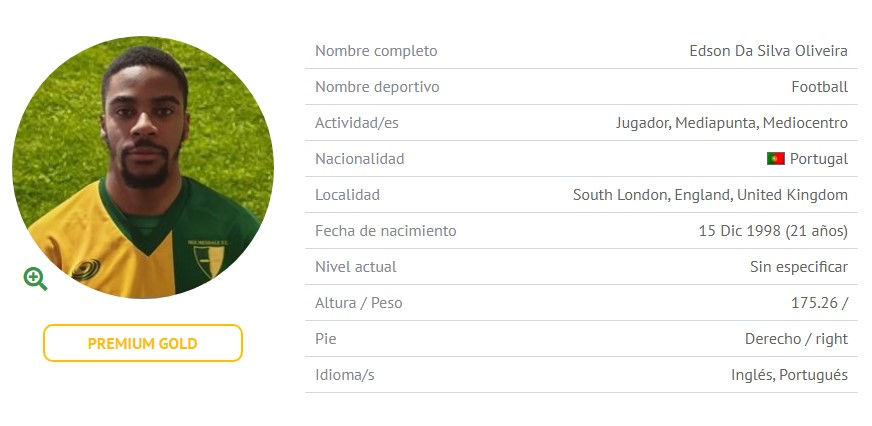The width and height of the screenshot is (872, 426).
Task: Click the birth date 15 Dic 1998
Action: tap(740, 231)
